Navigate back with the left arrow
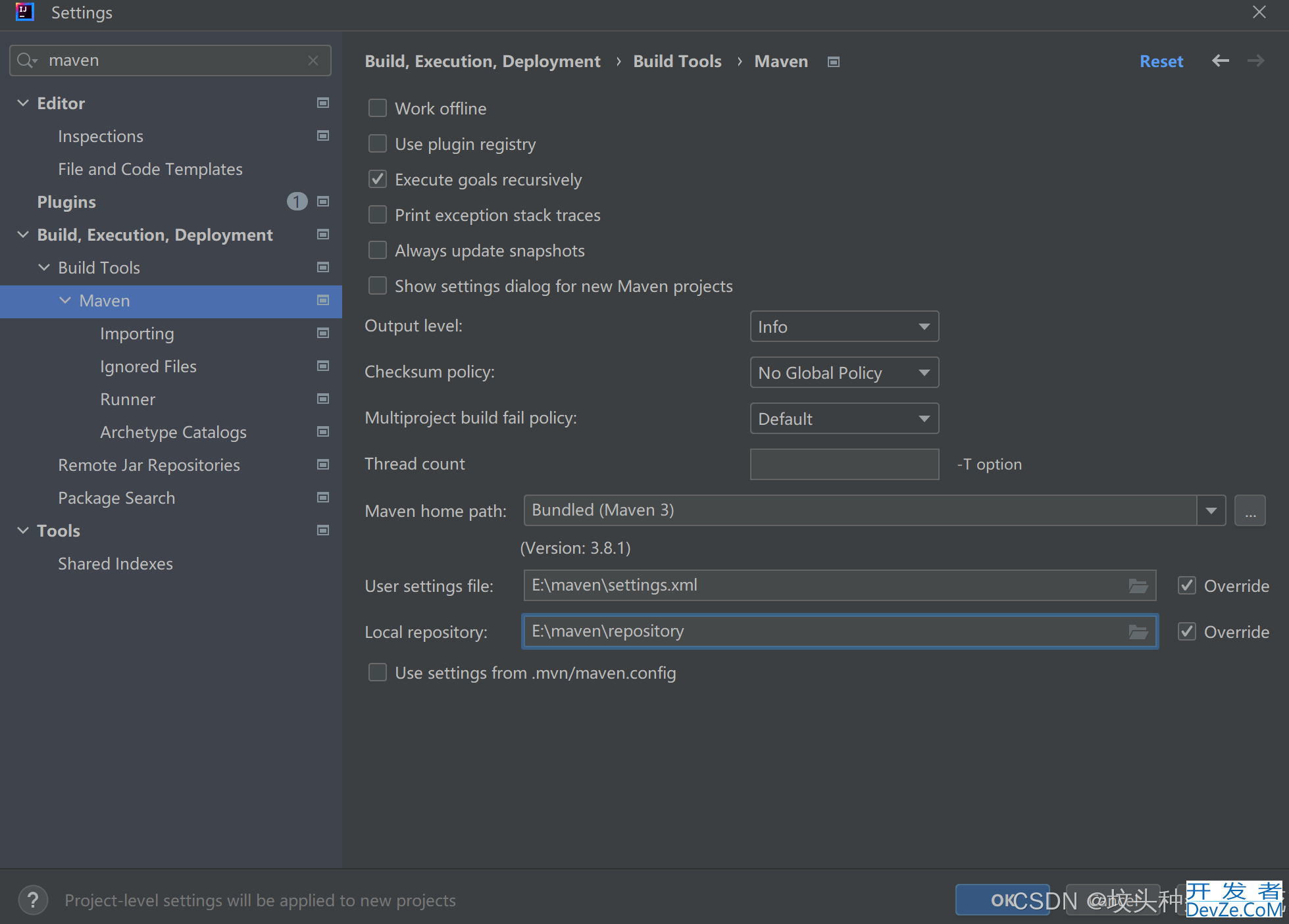This screenshot has height=924, width=1289. pos(1221,61)
